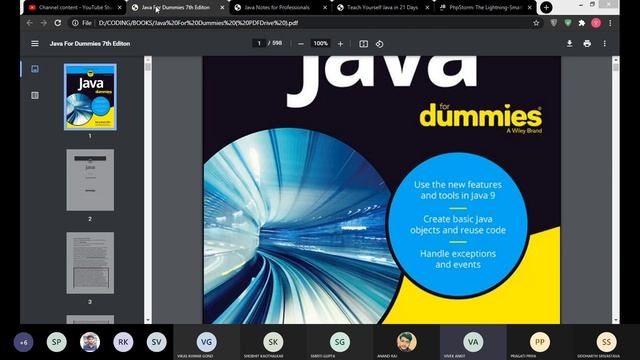The image size is (640, 360).
Task: Click the 100% zoom level field
Action: tap(320, 43)
